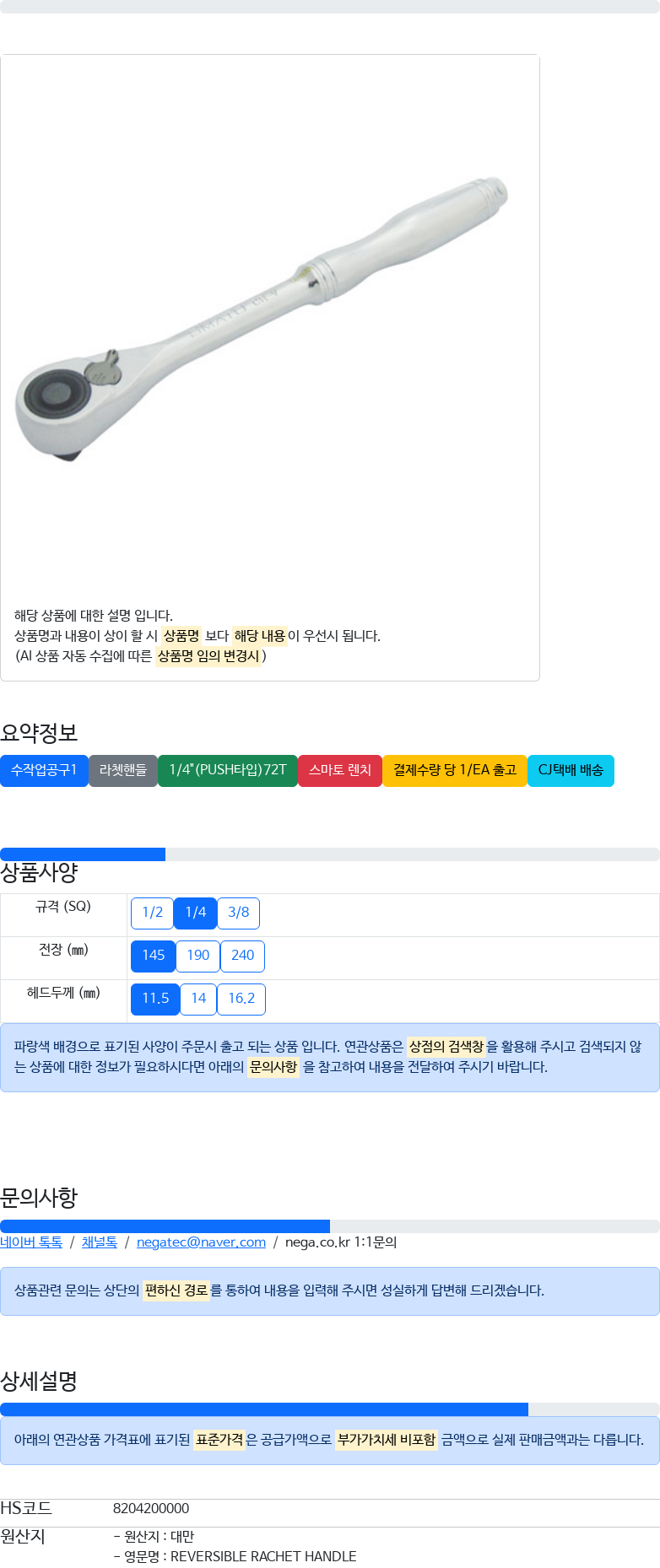This screenshot has height=1568, width=660.
Task: Pick 헤드두께 16.2 mm option
Action: 241,999
